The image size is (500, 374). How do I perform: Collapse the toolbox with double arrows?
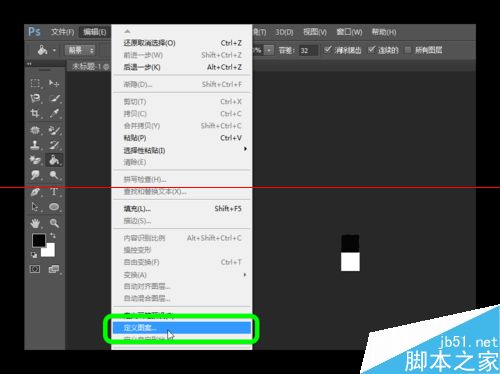click(29, 63)
